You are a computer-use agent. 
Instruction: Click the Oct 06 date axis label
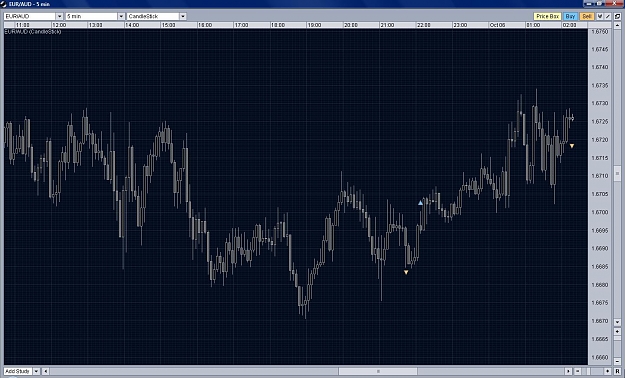click(x=497, y=25)
